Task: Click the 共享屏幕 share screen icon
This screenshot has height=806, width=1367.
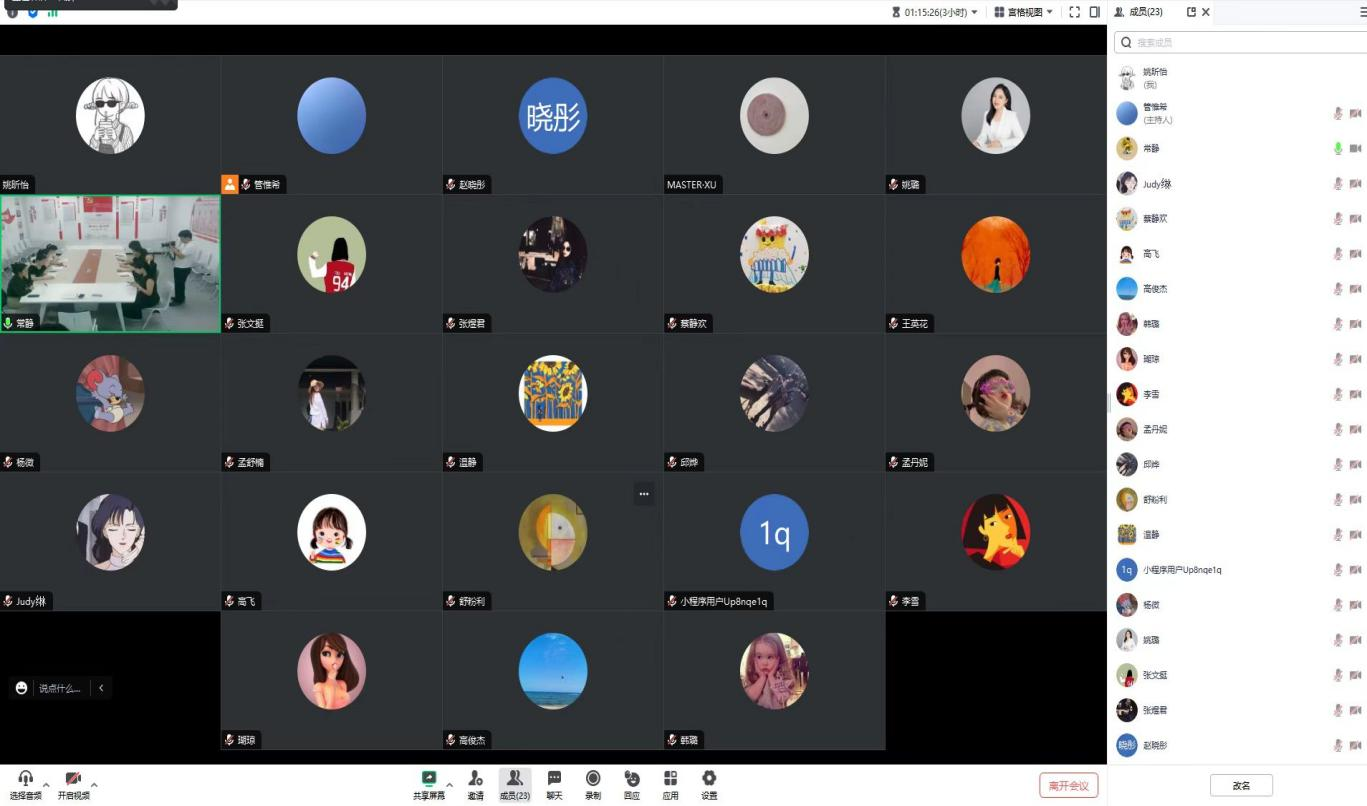Action: pyautogui.click(x=429, y=779)
